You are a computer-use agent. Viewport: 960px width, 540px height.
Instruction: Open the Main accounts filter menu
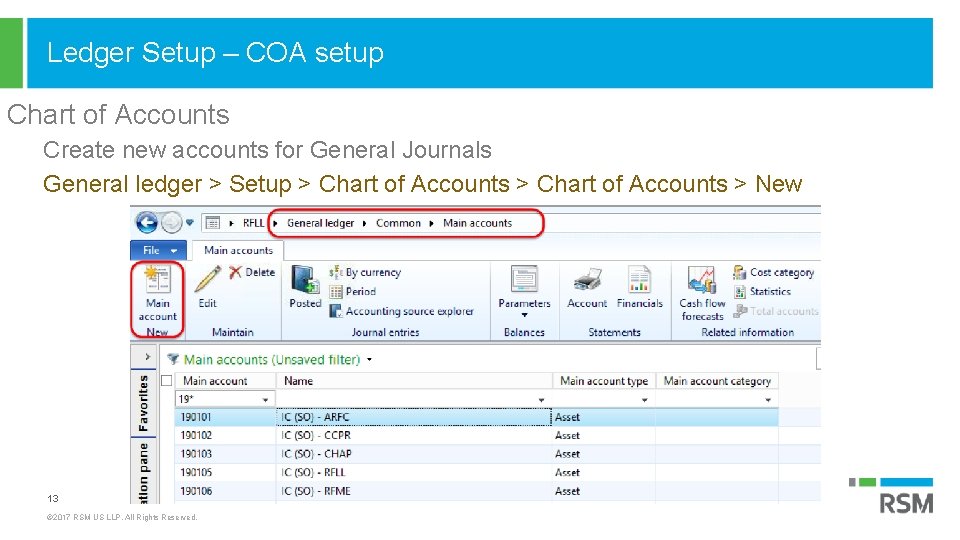tap(370, 359)
